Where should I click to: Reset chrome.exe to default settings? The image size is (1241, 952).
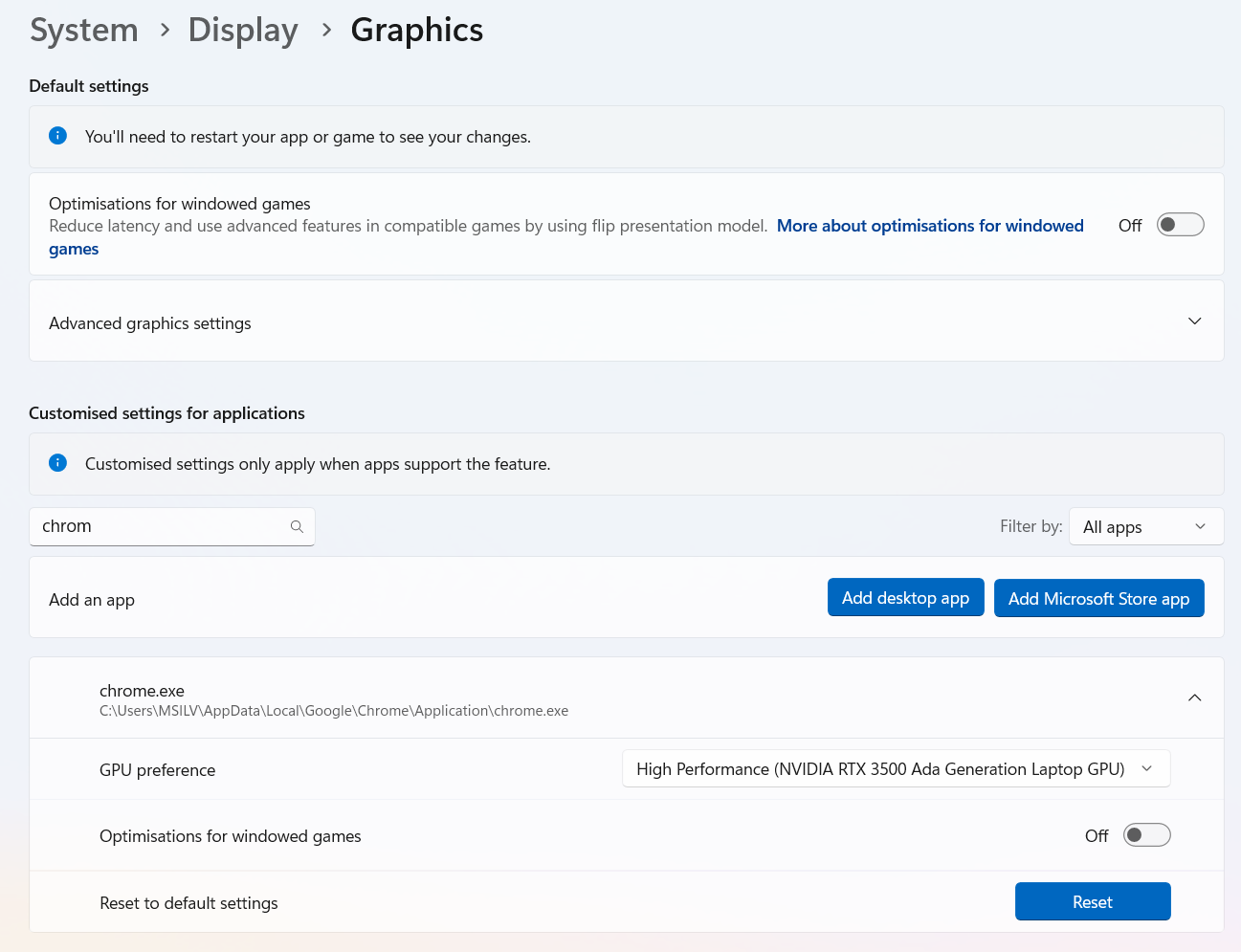pos(1092,902)
